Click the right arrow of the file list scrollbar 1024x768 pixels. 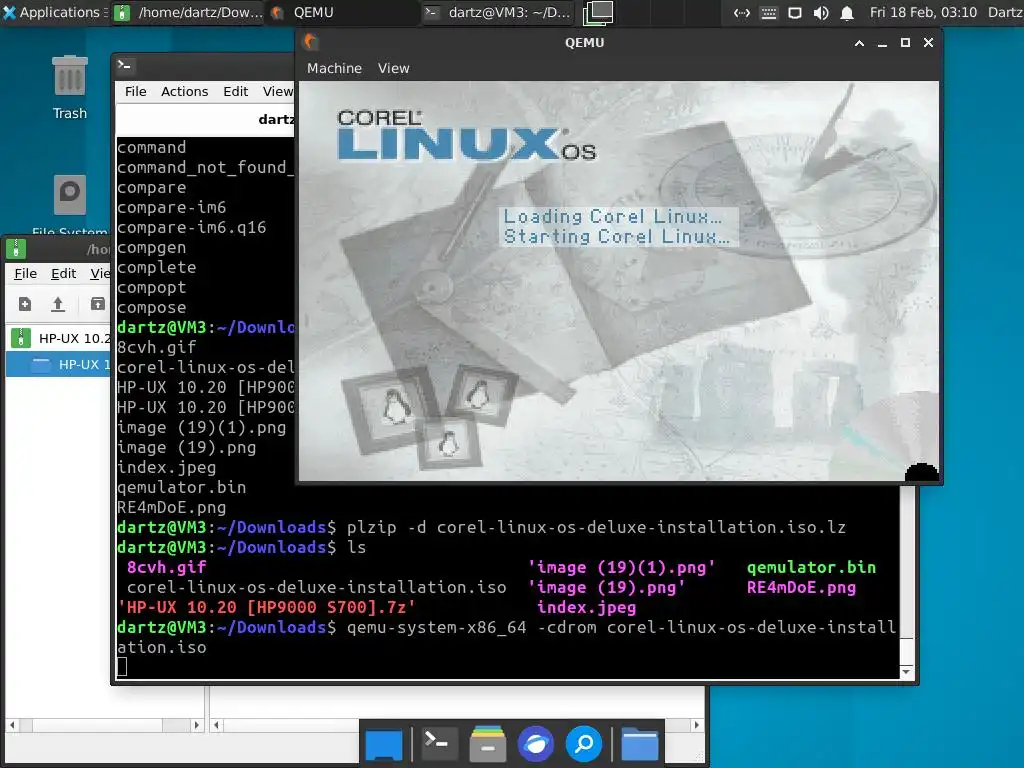pyautogui.click(x=696, y=725)
